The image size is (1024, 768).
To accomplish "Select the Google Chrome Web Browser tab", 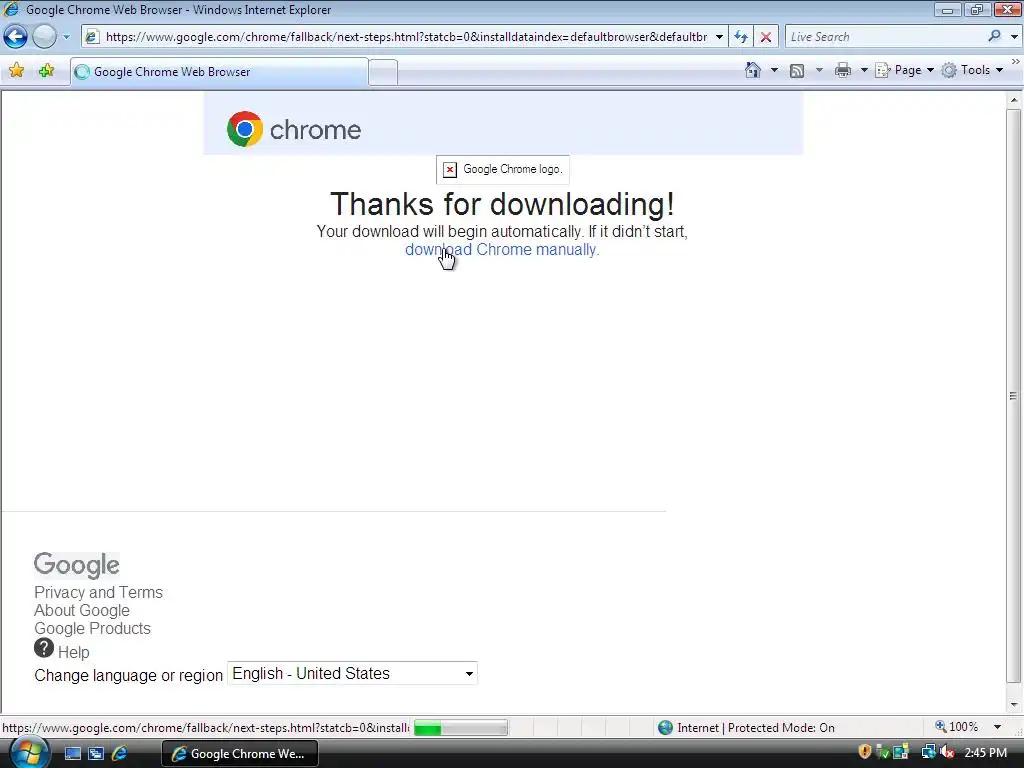I will coord(219,72).
